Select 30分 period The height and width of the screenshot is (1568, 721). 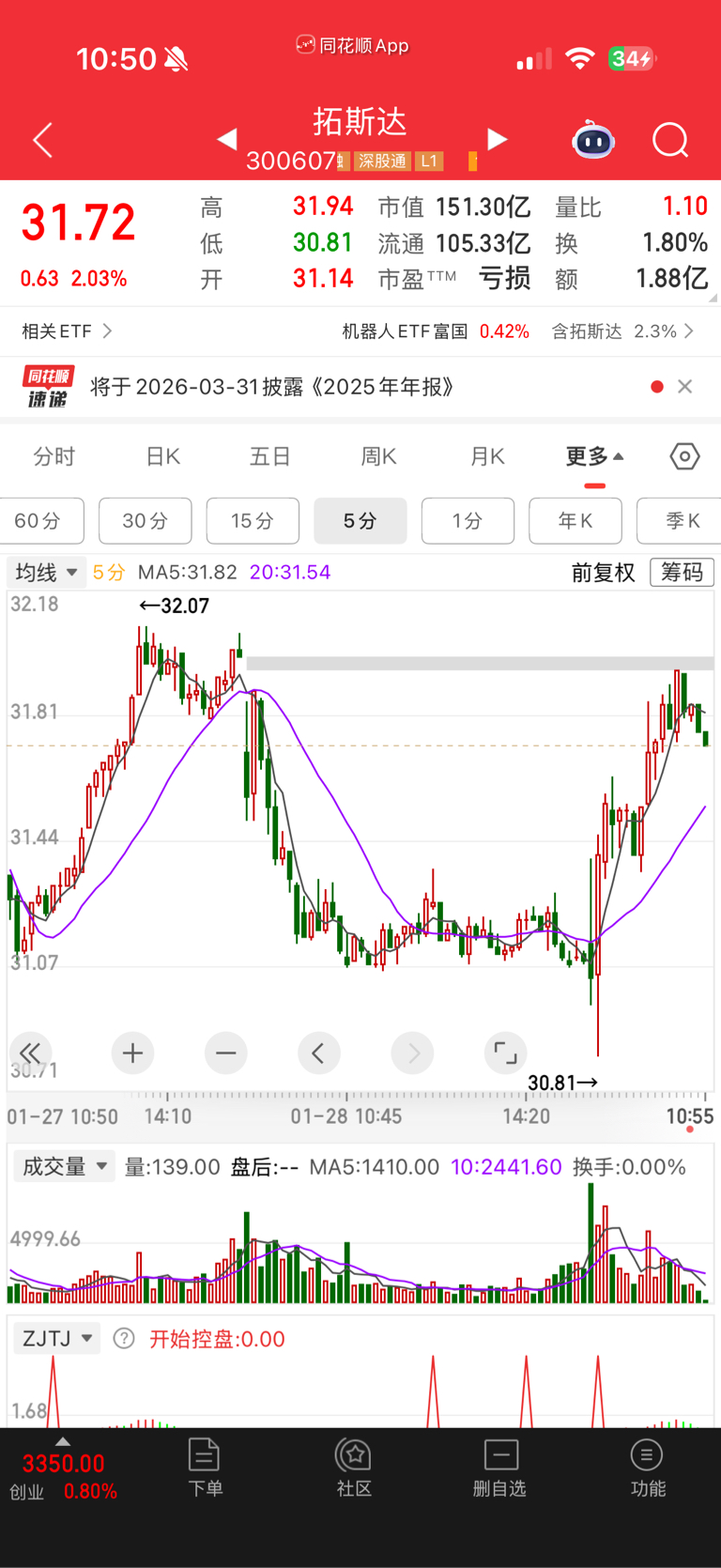pyautogui.click(x=146, y=521)
